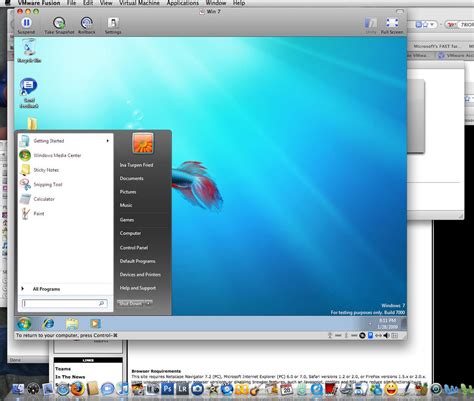
Task: Launch Sticky Notes from Start menu
Action: click(x=66, y=170)
